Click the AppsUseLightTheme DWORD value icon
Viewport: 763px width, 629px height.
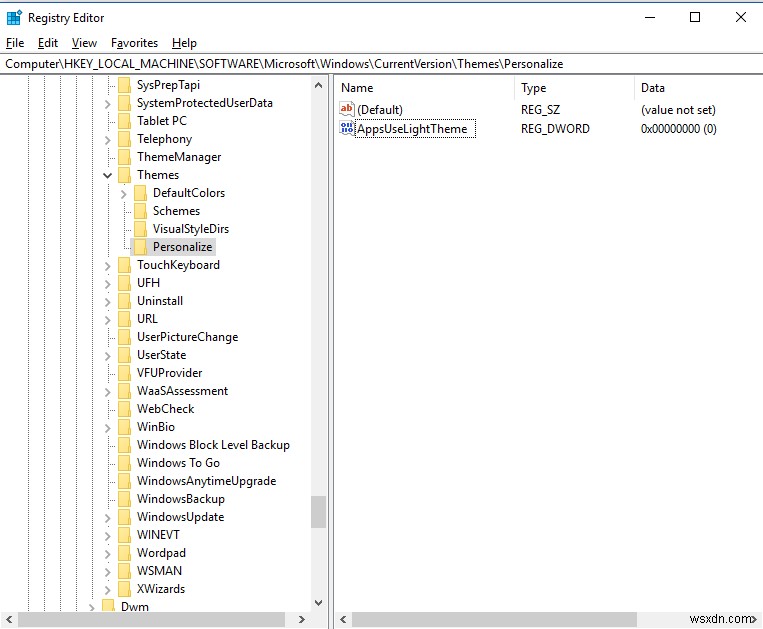[347, 128]
